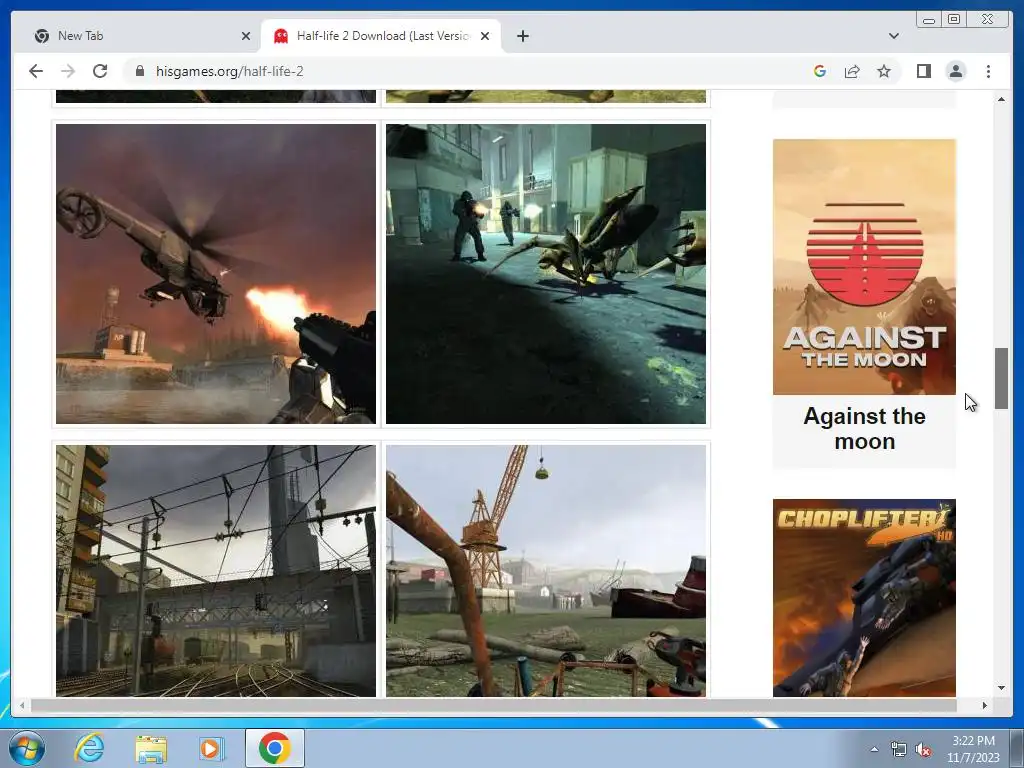Click the Google icon in address bar
The width and height of the screenshot is (1024, 768).
820,71
